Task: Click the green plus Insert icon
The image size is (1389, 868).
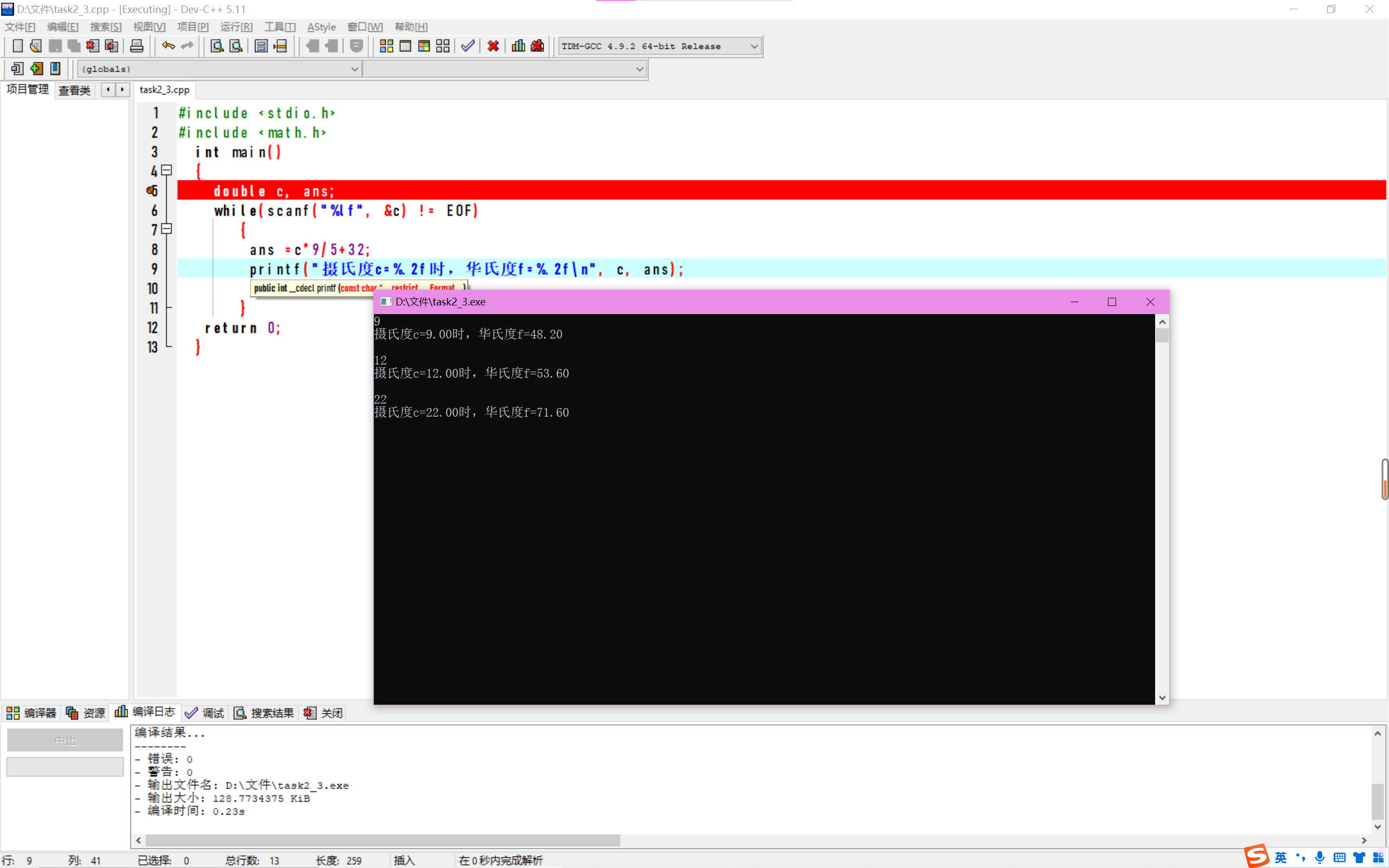Action: click(36, 69)
